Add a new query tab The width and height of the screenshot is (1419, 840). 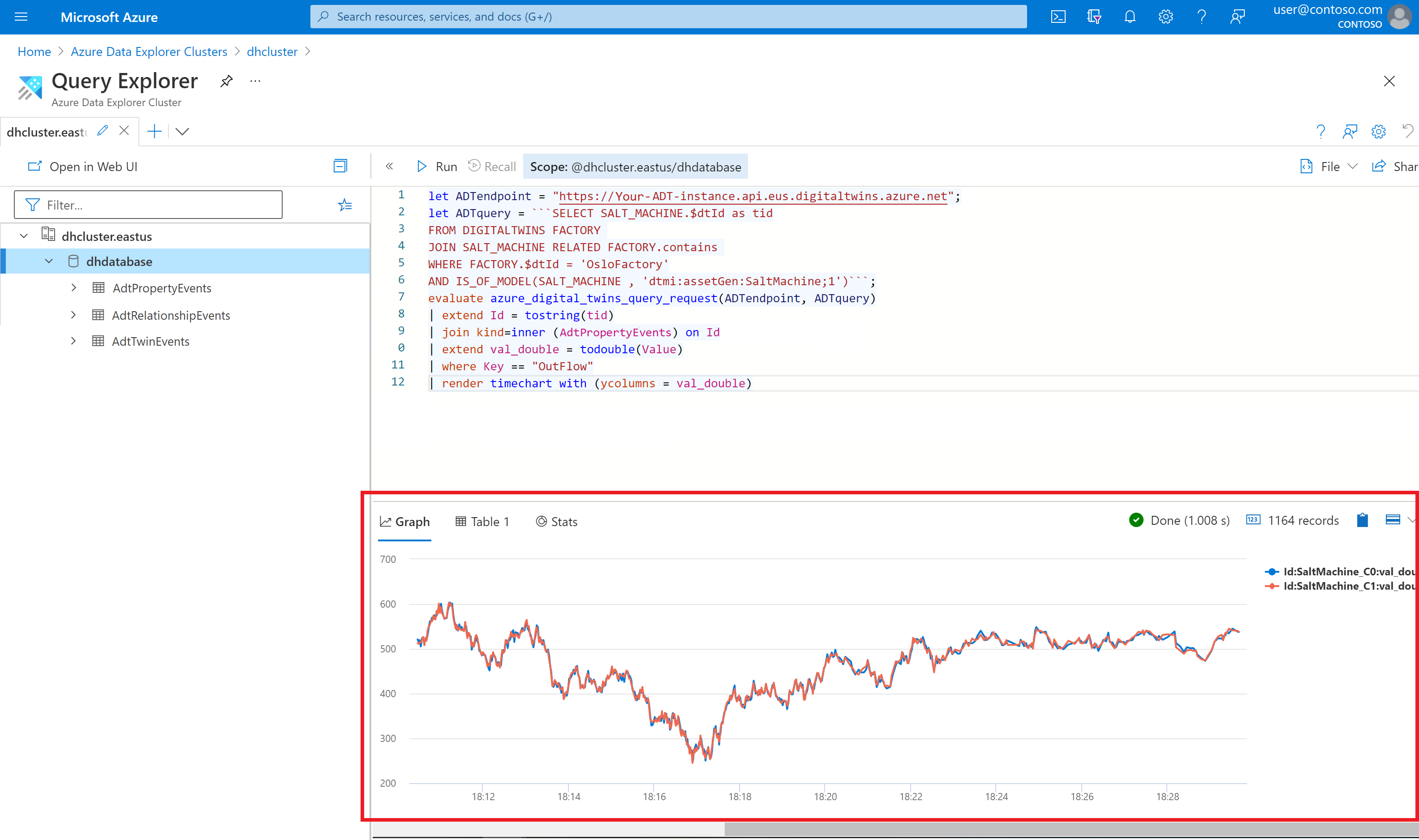tap(154, 131)
